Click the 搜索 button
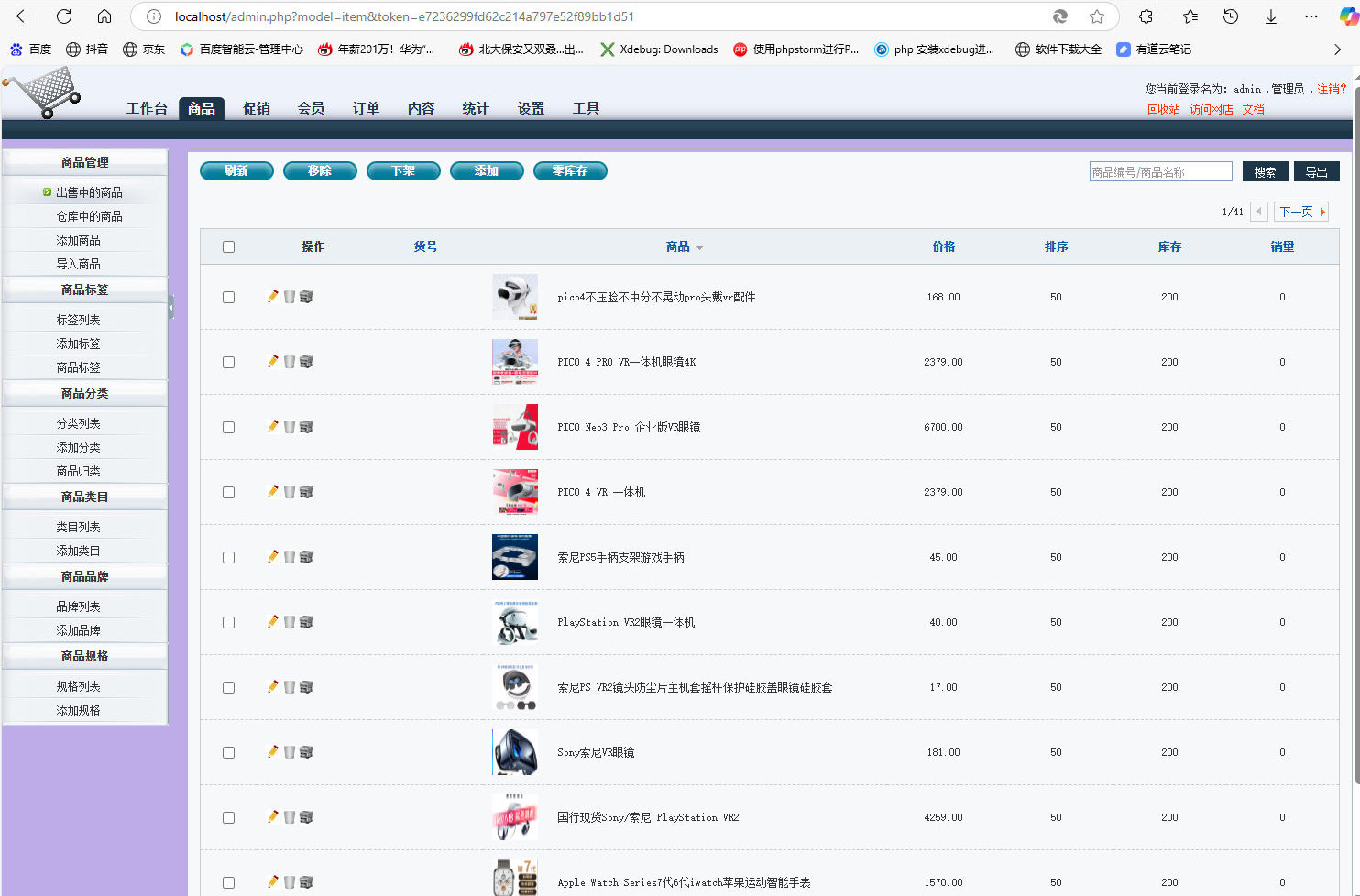The height and width of the screenshot is (896, 1360). click(x=1266, y=172)
